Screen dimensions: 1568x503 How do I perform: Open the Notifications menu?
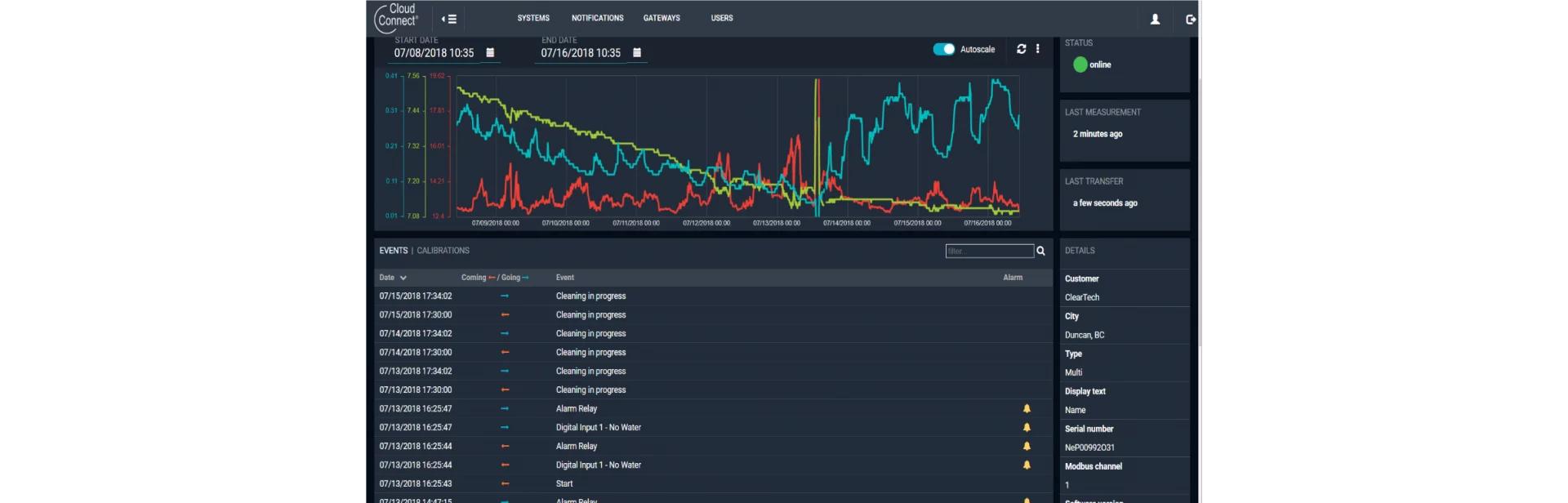597,18
